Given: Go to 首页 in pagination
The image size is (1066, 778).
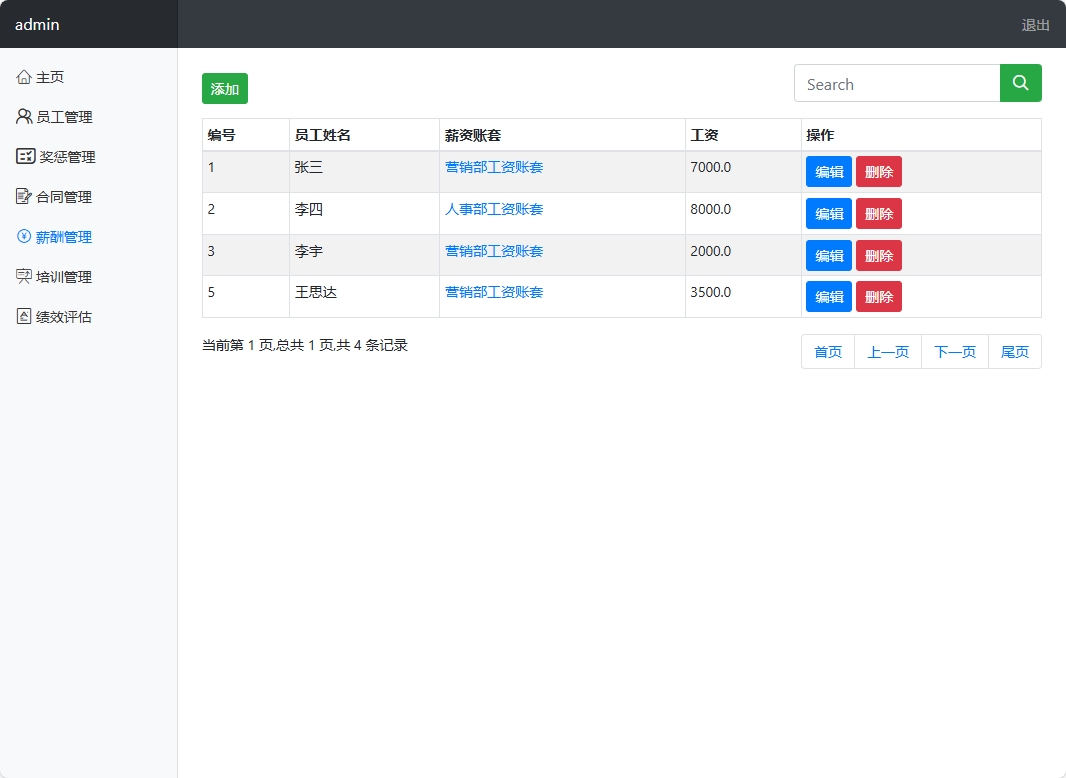Looking at the screenshot, I should (828, 351).
